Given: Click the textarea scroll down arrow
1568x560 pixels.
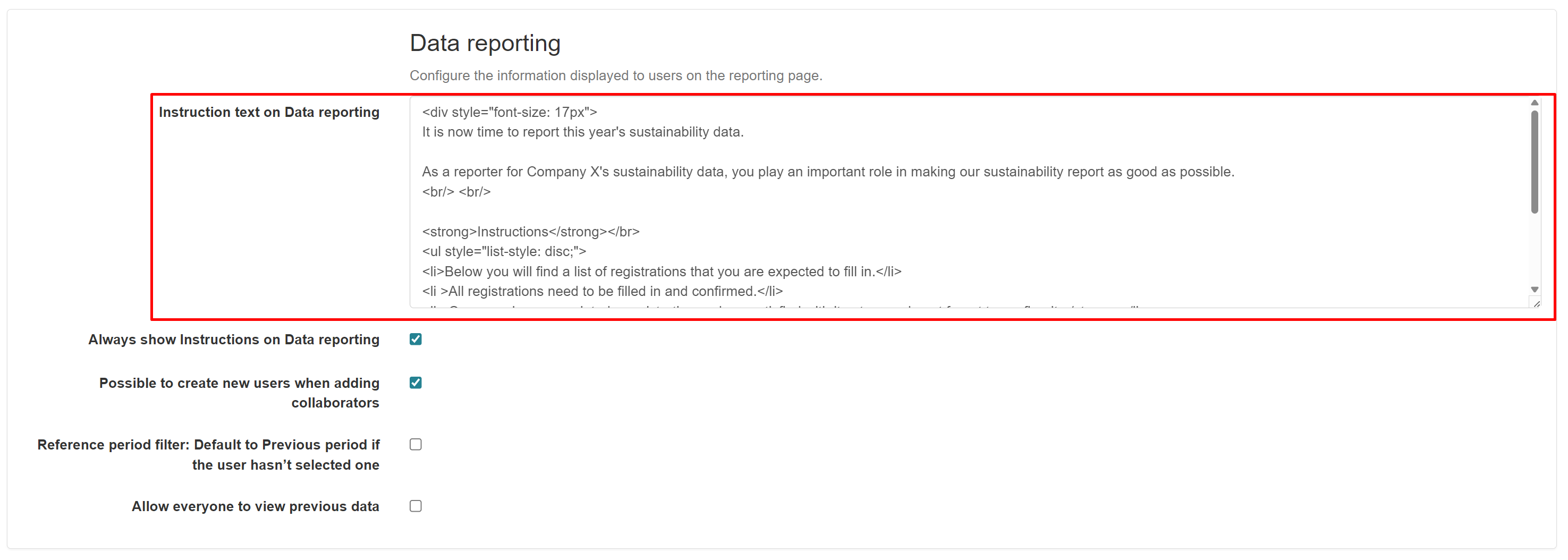Looking at the screenshot, I should [x=1534, y=290].
